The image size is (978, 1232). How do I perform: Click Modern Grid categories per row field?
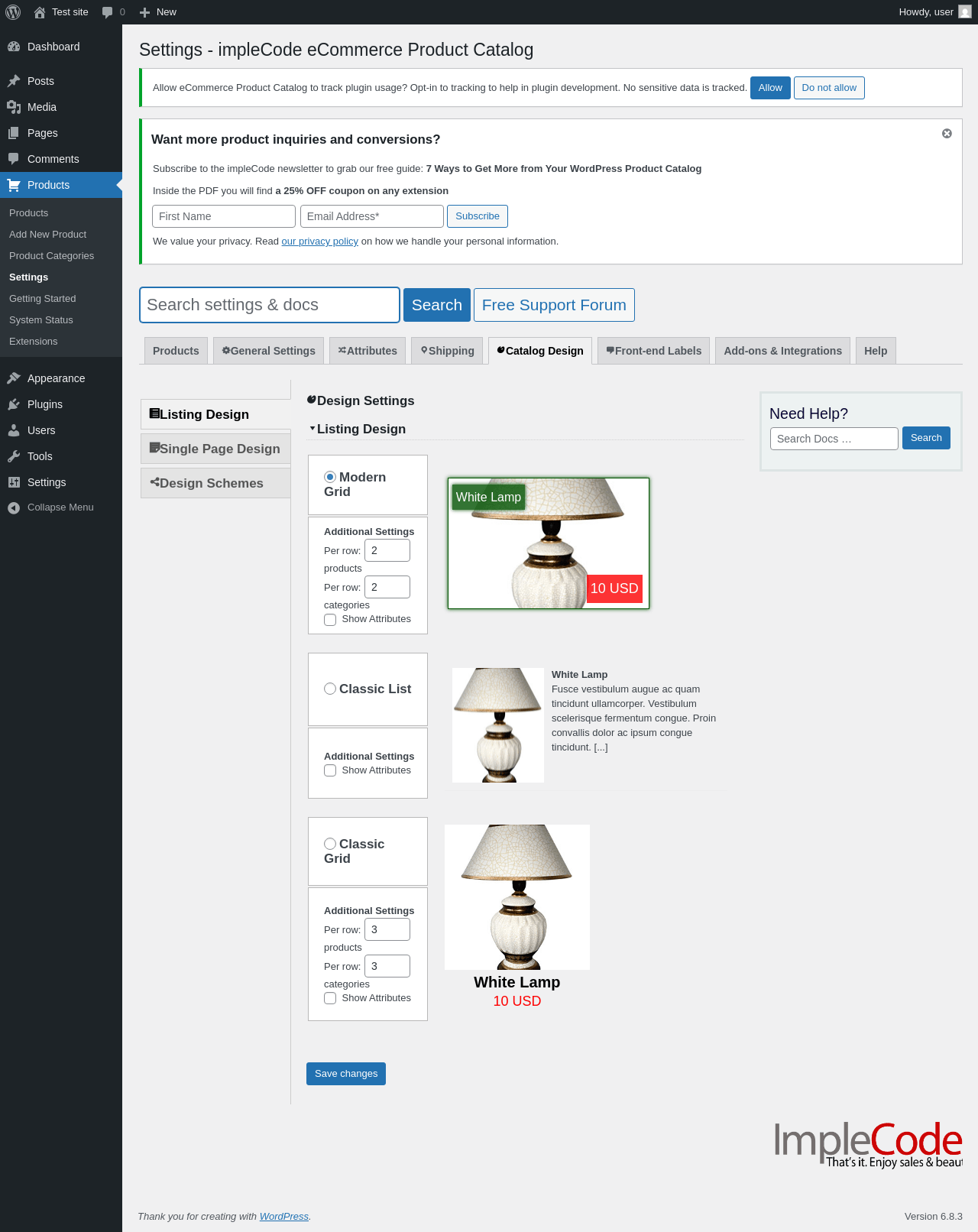[x=387, y=587]
